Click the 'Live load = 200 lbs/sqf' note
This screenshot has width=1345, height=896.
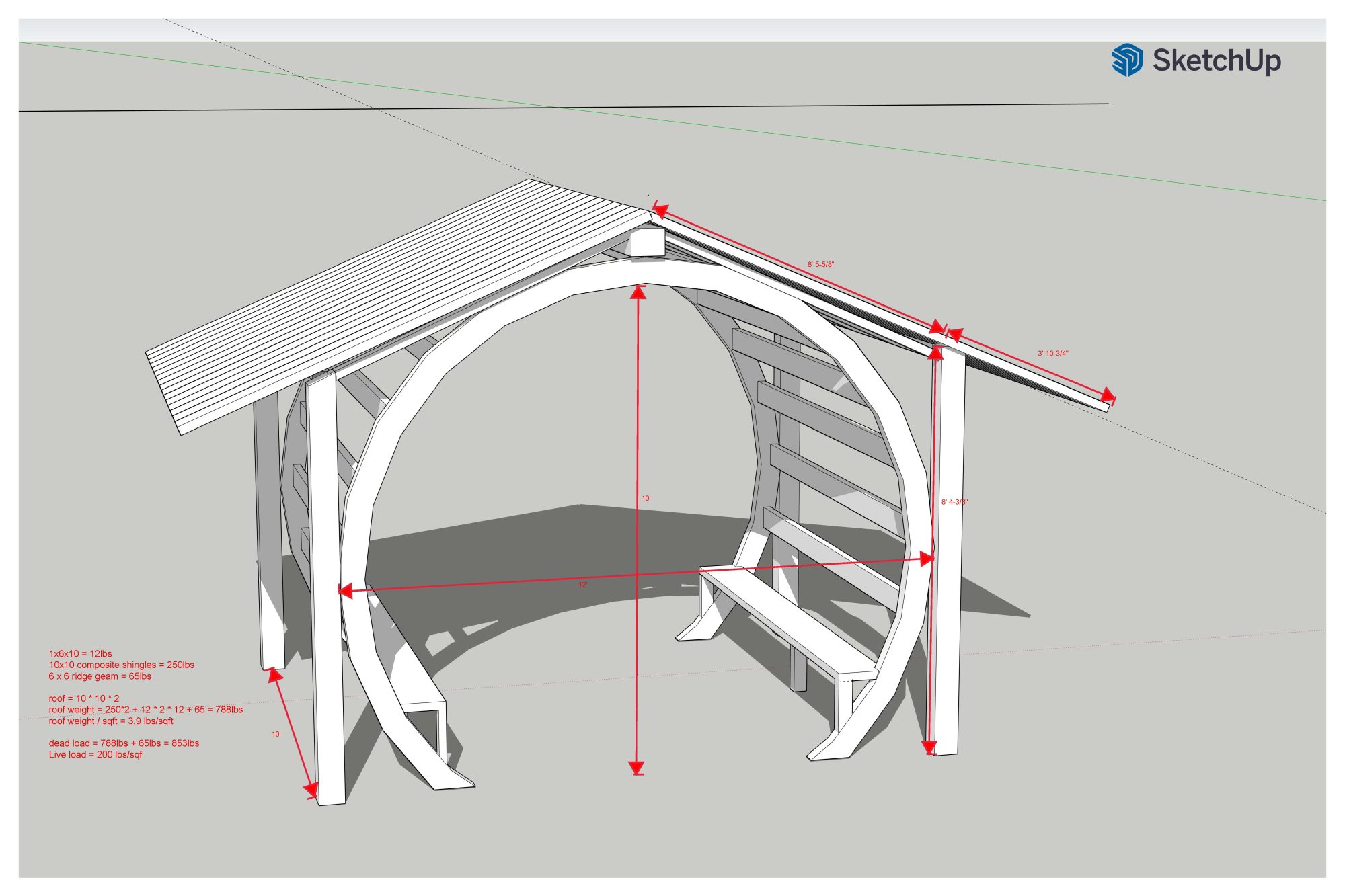point(95,754)
